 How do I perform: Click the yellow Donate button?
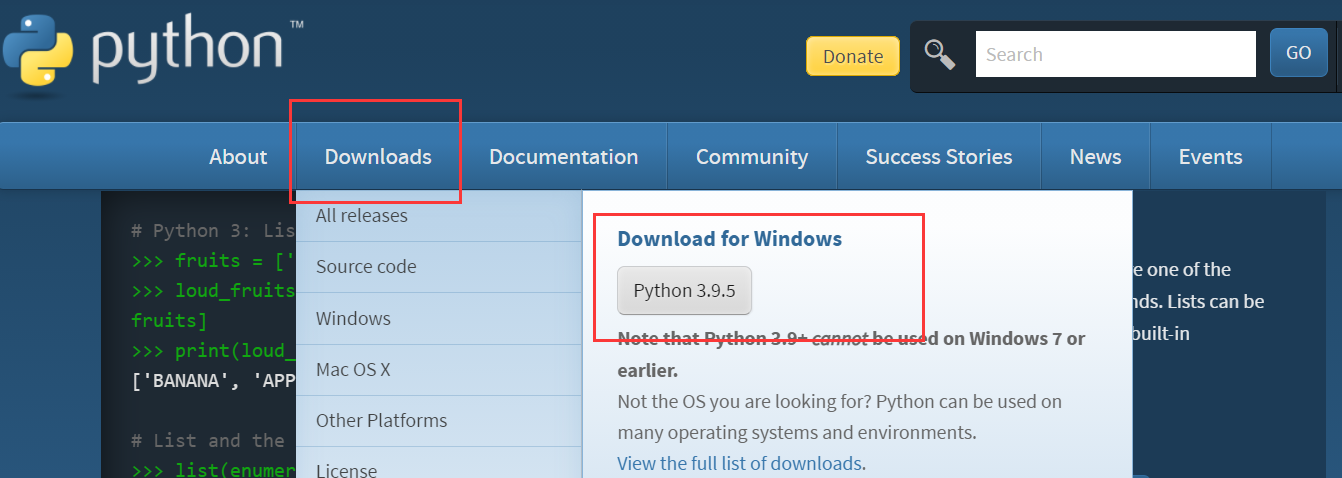[852, 56]
